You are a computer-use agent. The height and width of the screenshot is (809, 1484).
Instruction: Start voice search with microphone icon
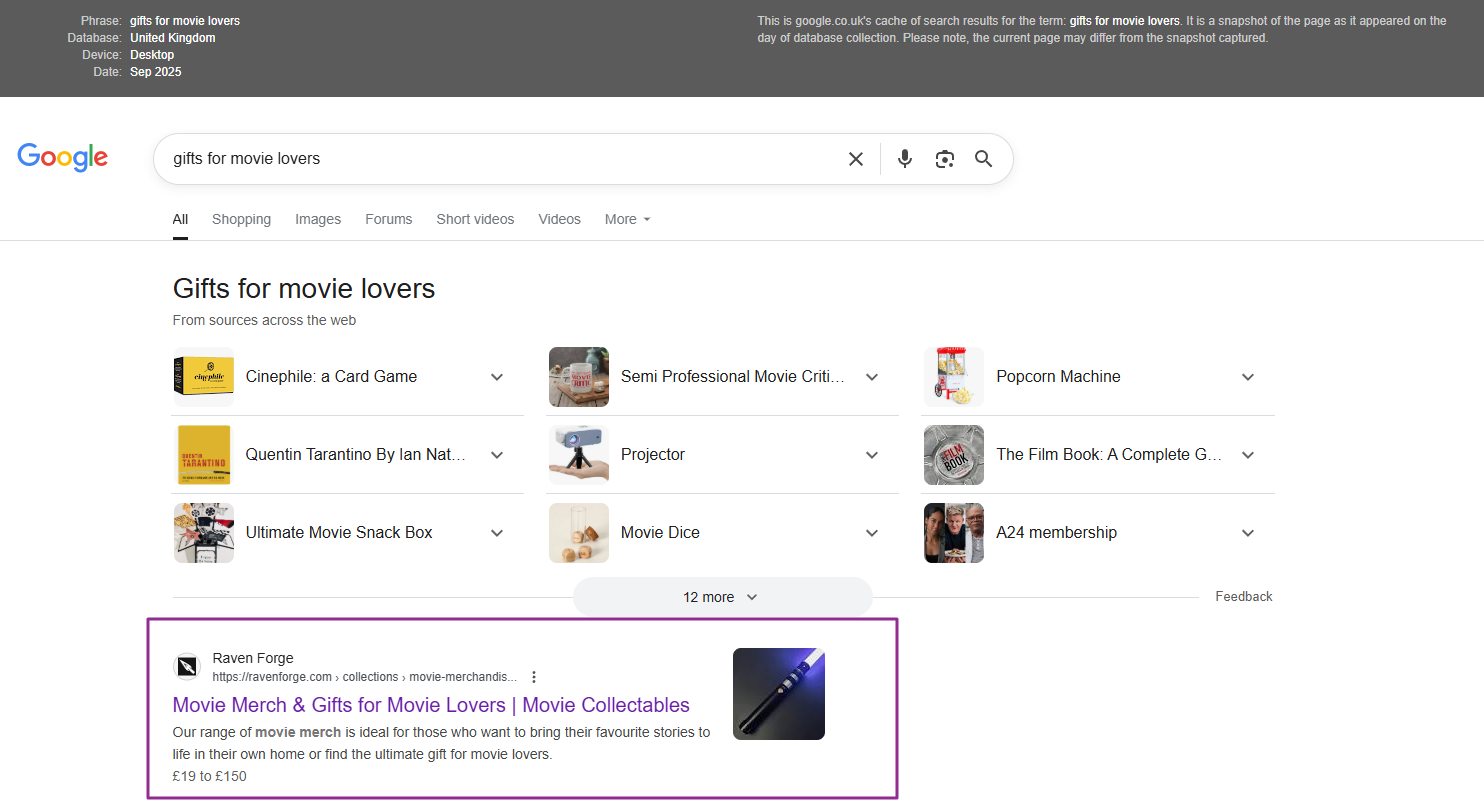[x=905, y=159]
